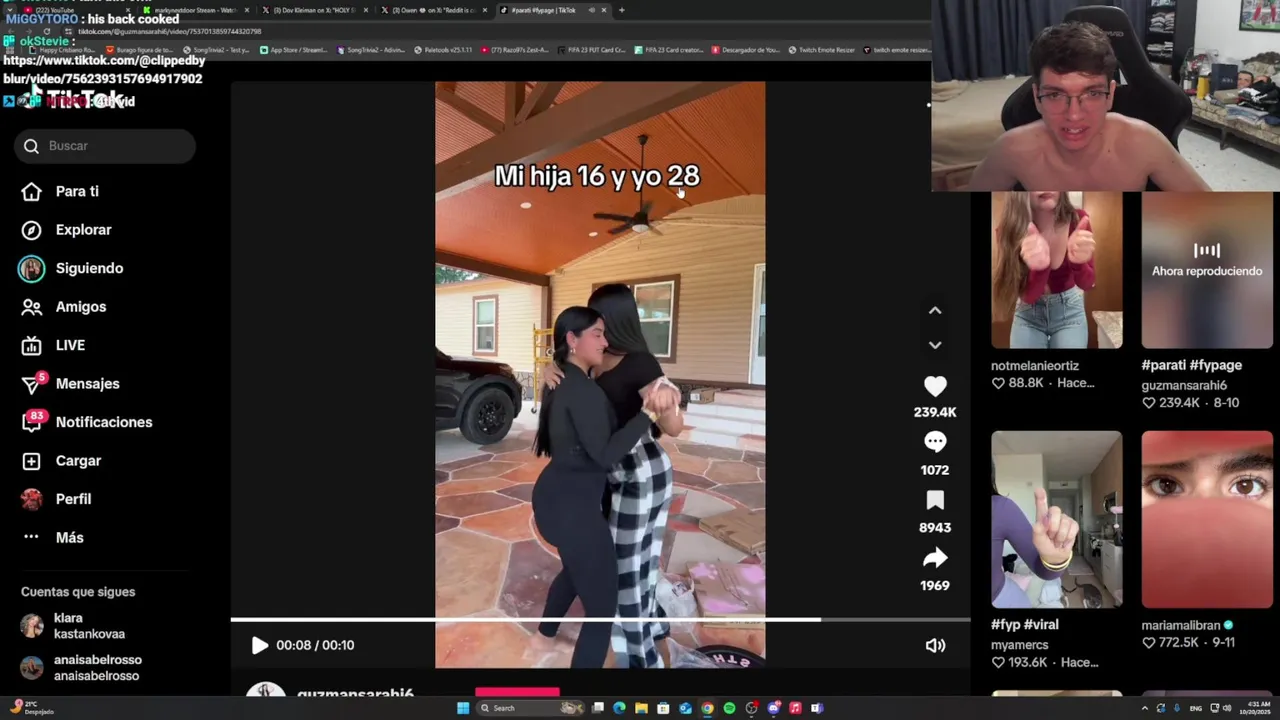Open the weather widget on taskbar

(x=30, y=708)
